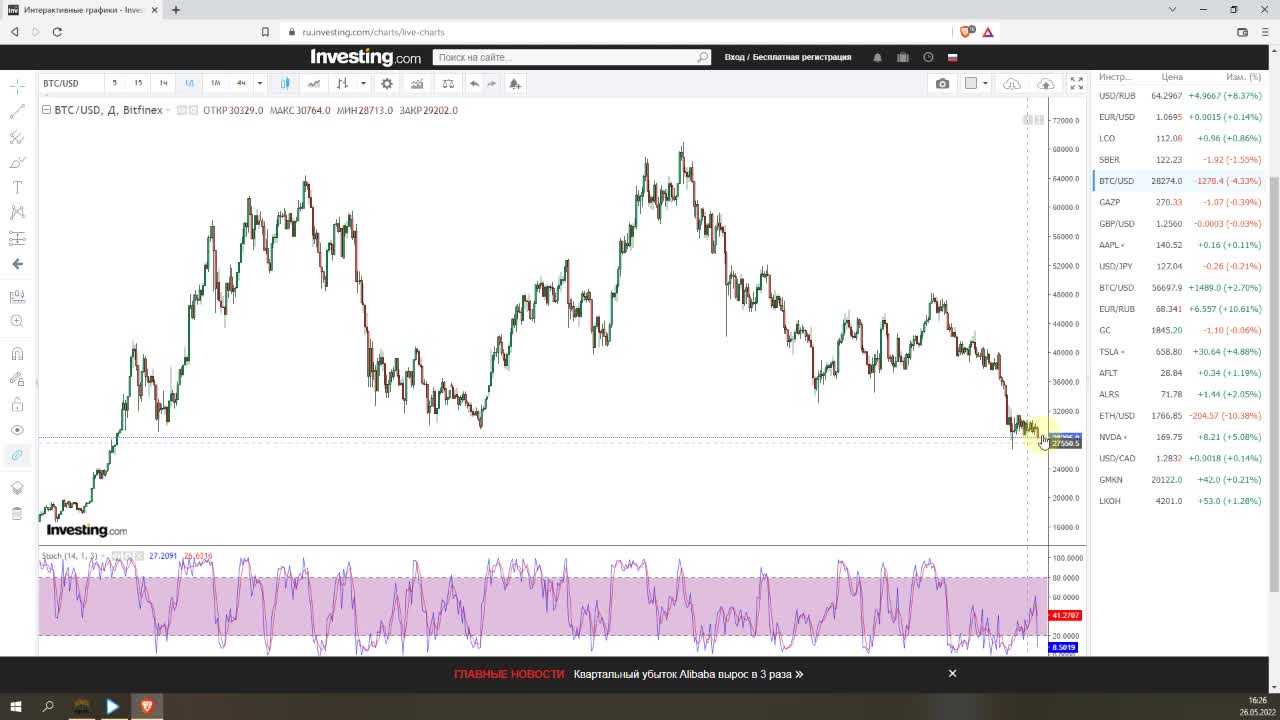Click the back arrow in left sidebar
1280x720 pixels.
tap(17, 264)
